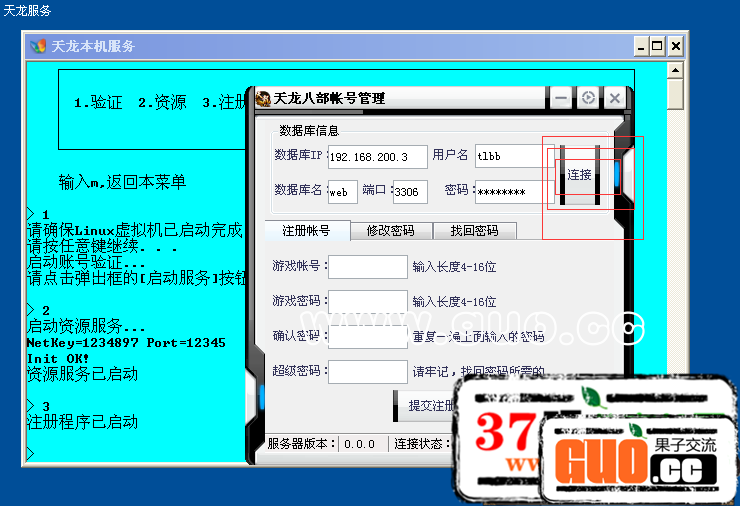Switch to the 注册帐号 tab
Viewport: 740px width, 506px height.
click(x=307, y=231)
